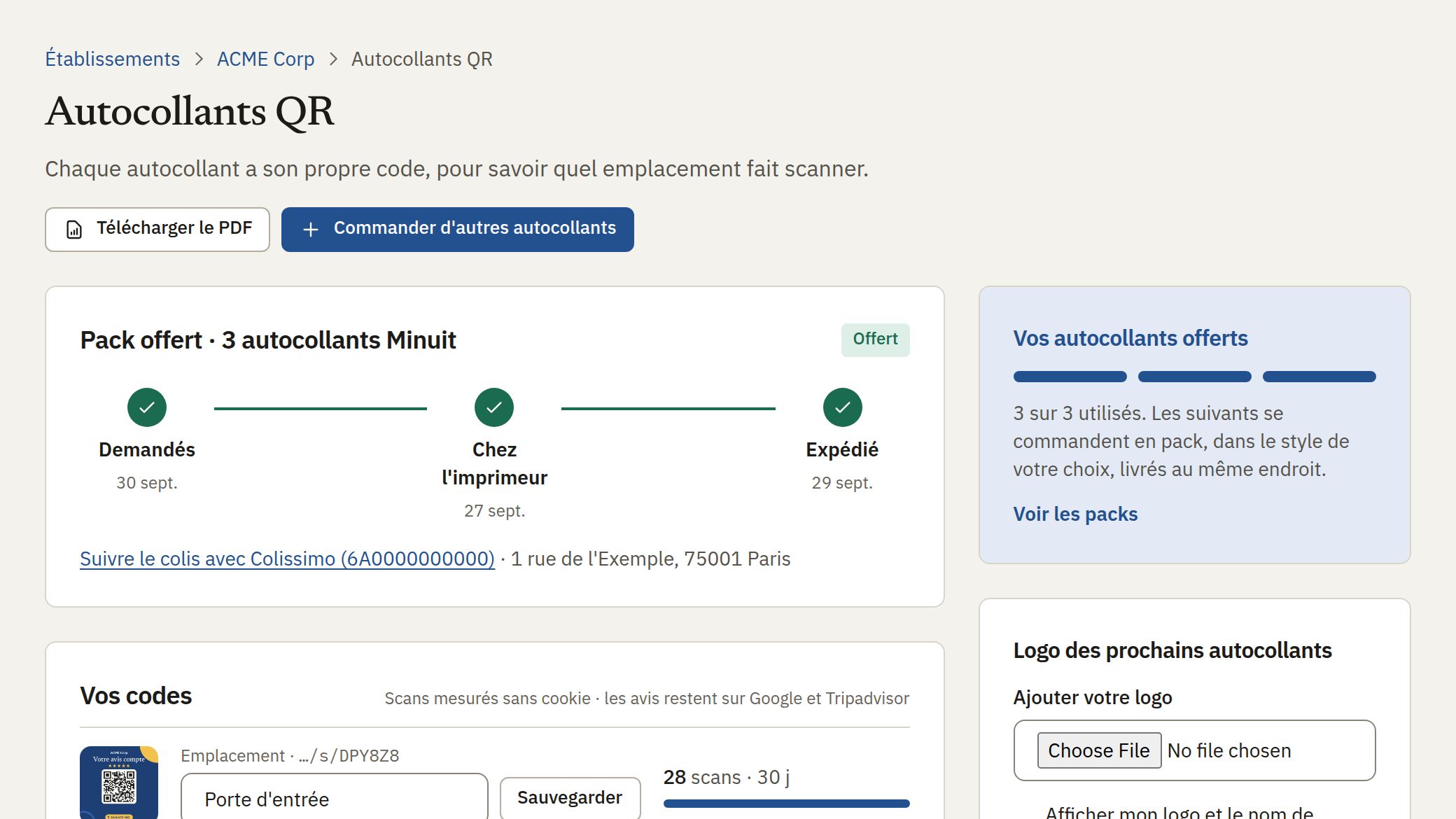Image resolution: width=1456 pixels, height=819 pixels.
Task: Click the Chez l'imprimeur step checkmark
Action: click(x=494, y=407)
